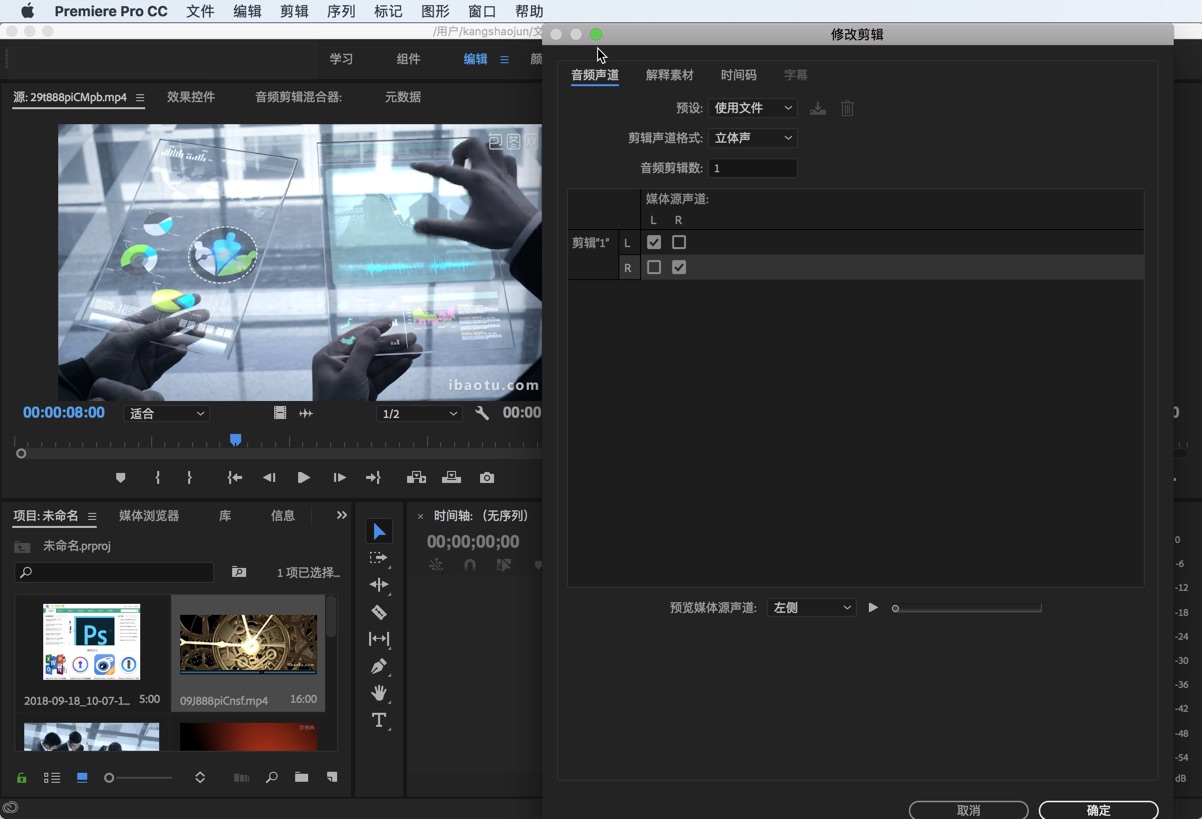Check the R media source channel for L clip row
The height and width of the screenshot is (819, 1202).
[679, 242]
